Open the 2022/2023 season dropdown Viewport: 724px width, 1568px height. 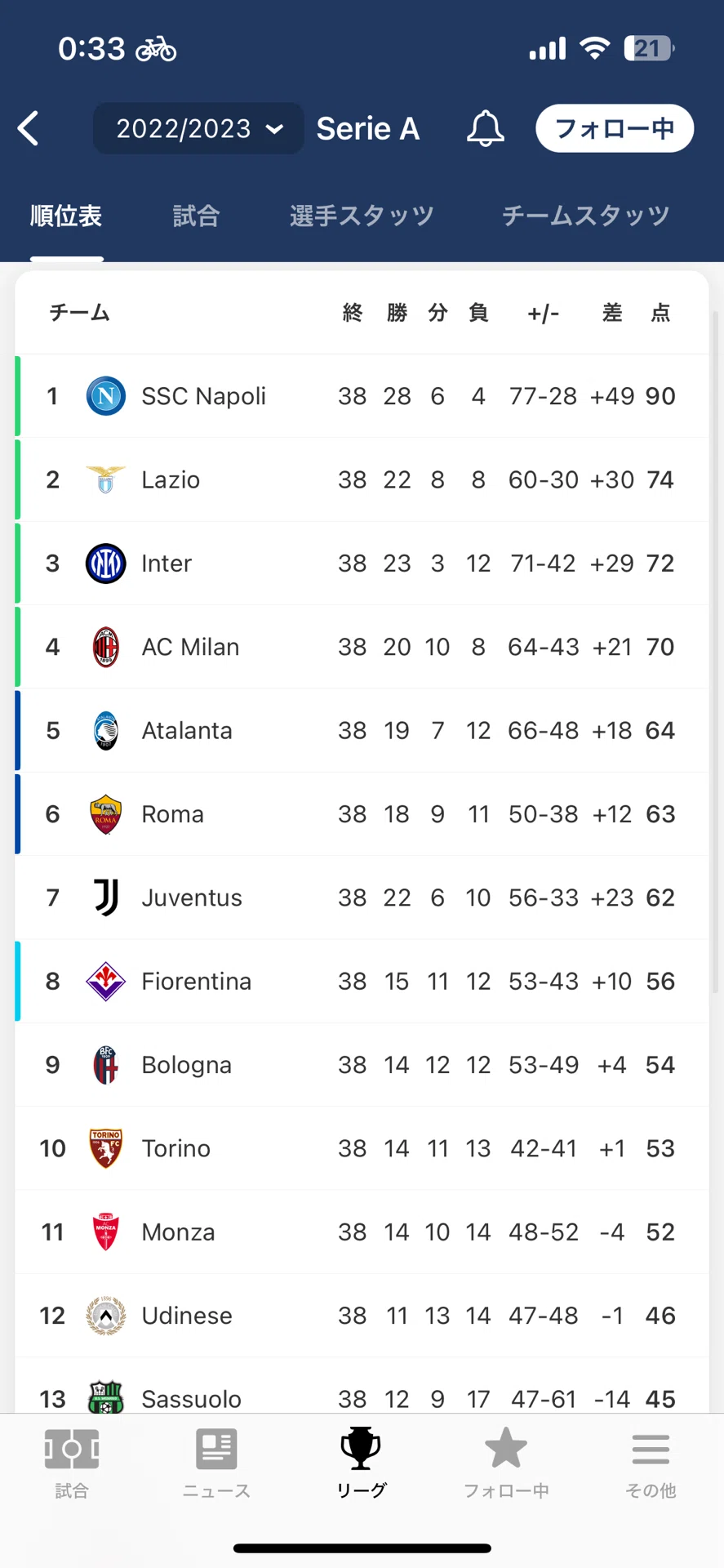[198, 128]
